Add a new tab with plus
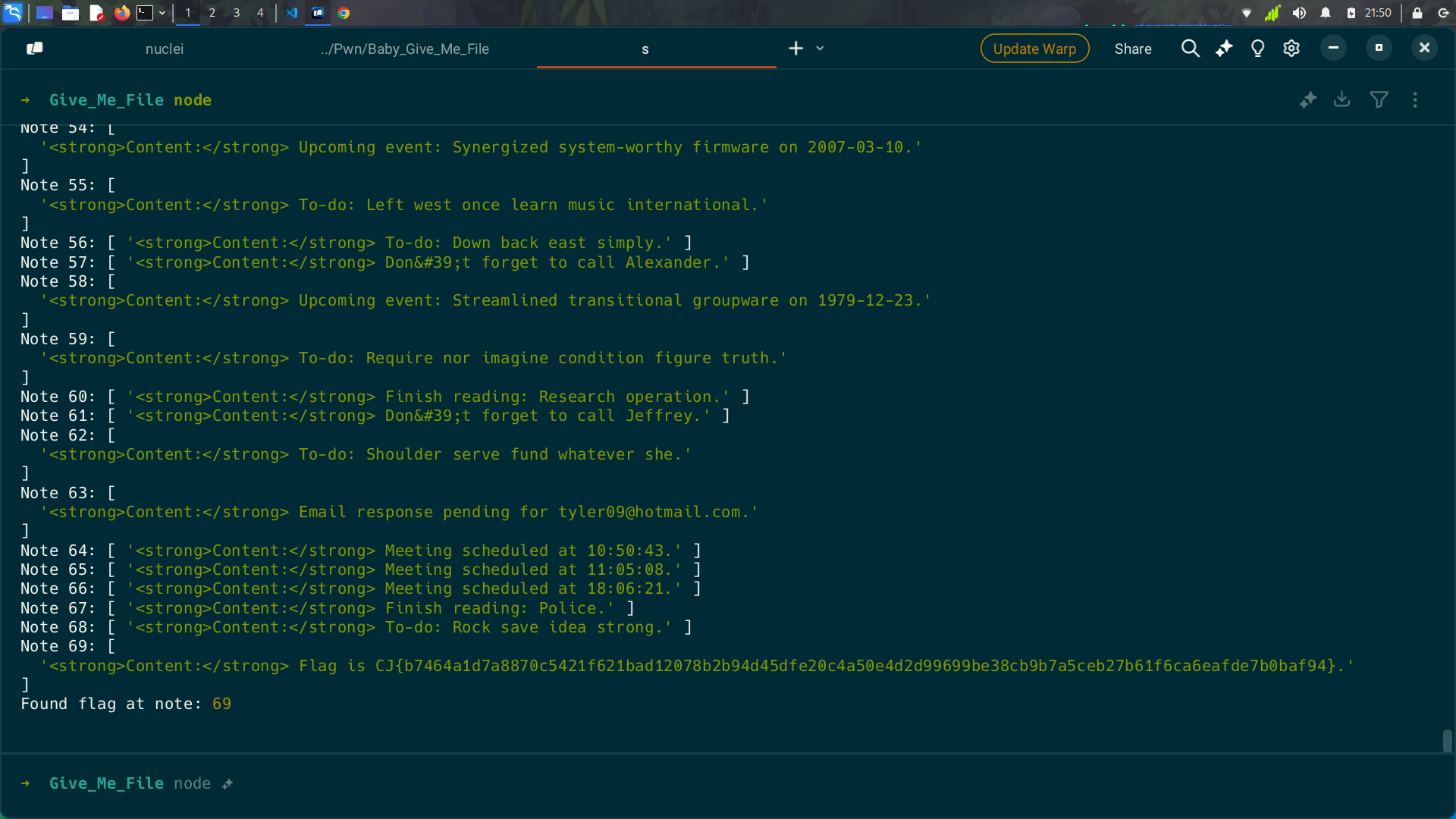The image size is (1456, 819). point(795,49)
